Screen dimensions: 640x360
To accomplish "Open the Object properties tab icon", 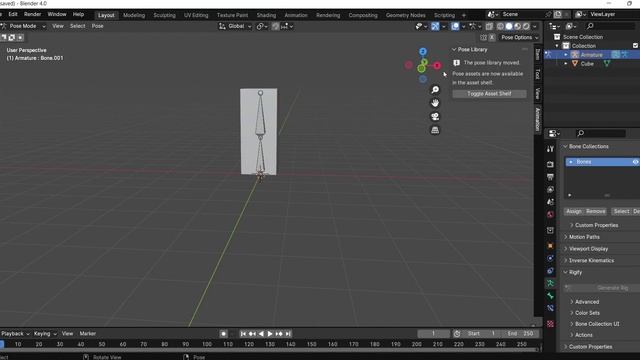I will pyautogui.click(x=550, y=246).
